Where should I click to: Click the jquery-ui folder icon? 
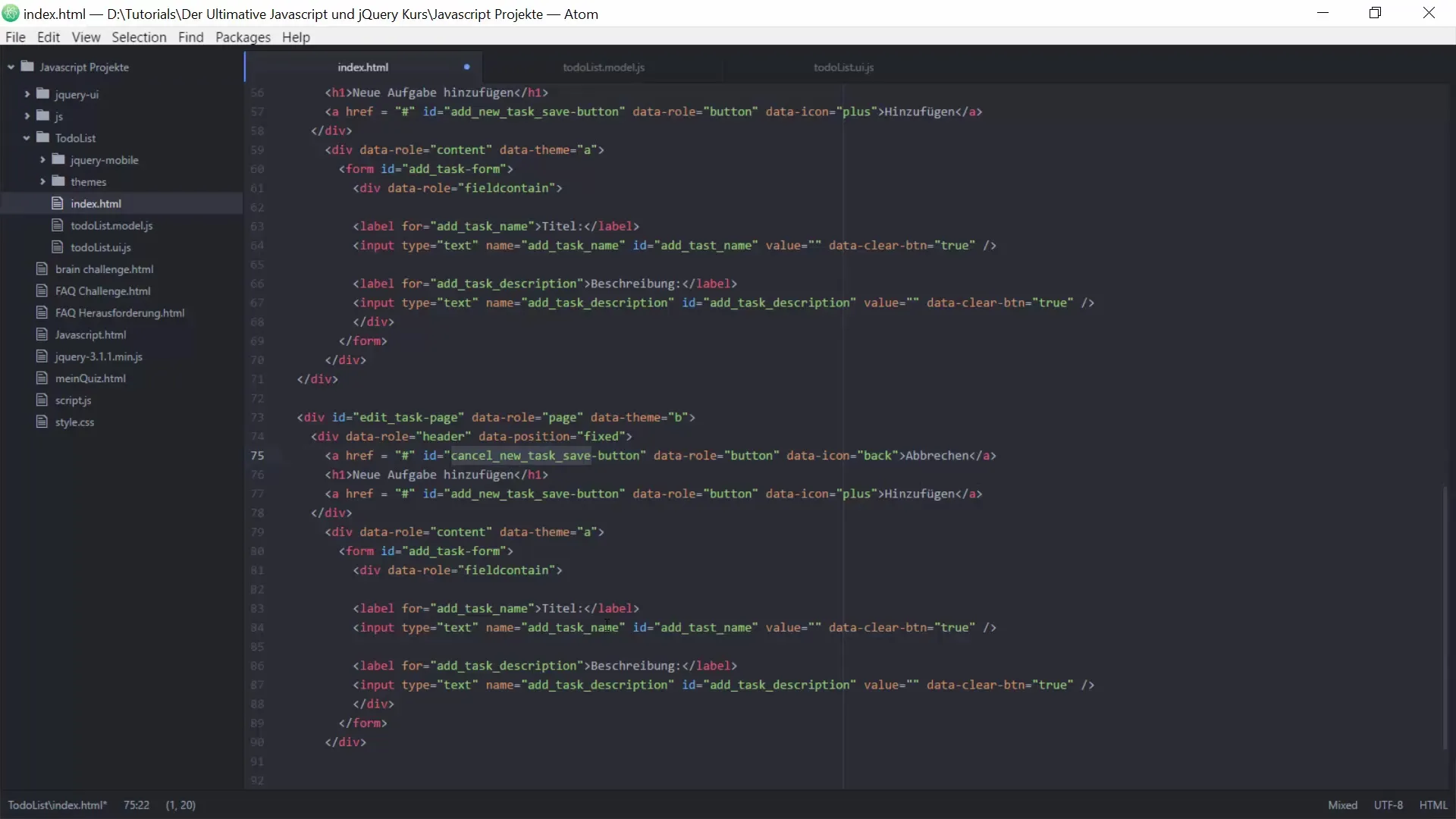click(x=43, y=94)
